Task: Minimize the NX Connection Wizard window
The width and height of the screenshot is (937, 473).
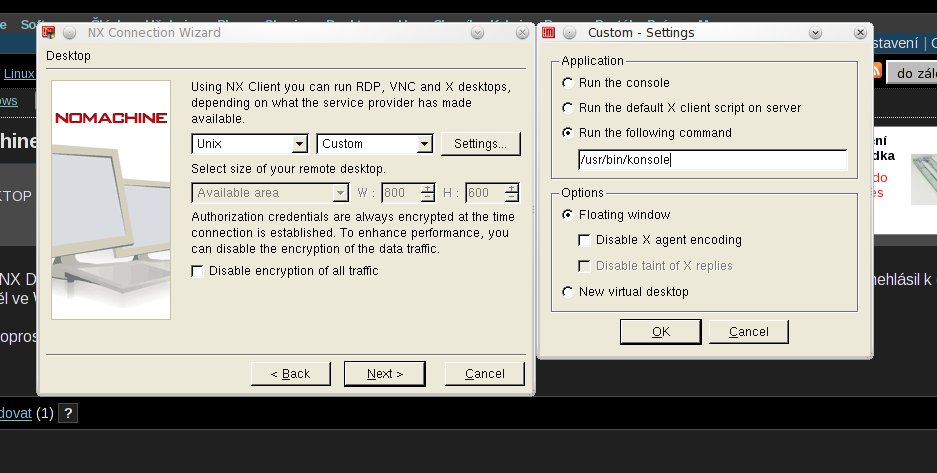Action: (x=477, y=32)
